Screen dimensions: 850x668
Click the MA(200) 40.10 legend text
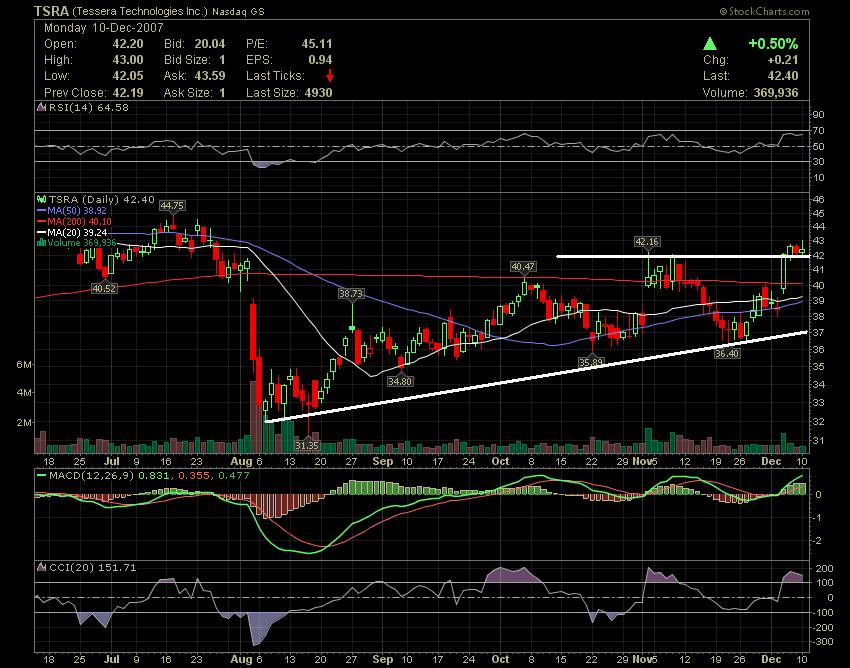(80, 222)
